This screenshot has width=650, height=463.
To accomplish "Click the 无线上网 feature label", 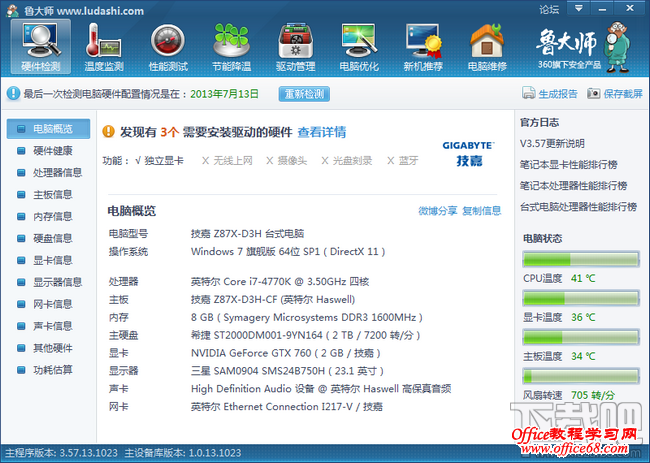I will click(233, 161).
